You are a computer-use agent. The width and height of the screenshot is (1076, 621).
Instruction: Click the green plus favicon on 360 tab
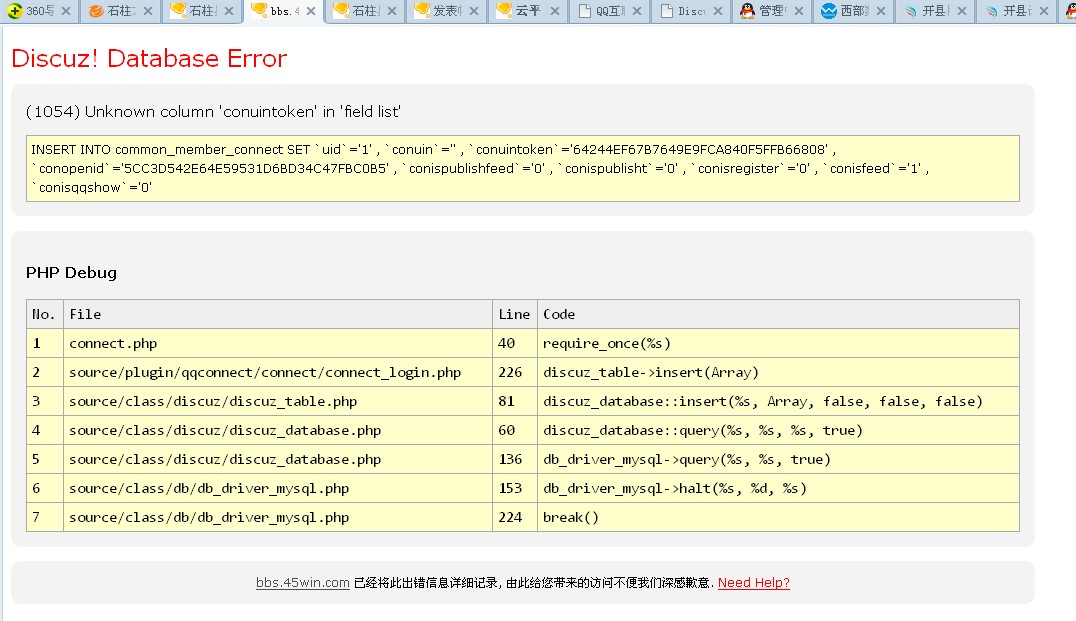(x=14, y=11)
